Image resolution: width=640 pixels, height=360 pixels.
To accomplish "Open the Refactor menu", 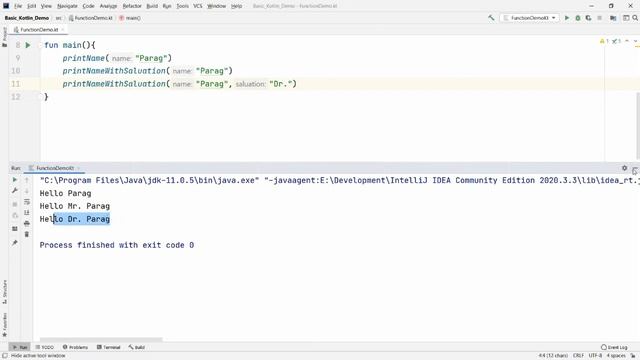I will (x=132, y=6).
